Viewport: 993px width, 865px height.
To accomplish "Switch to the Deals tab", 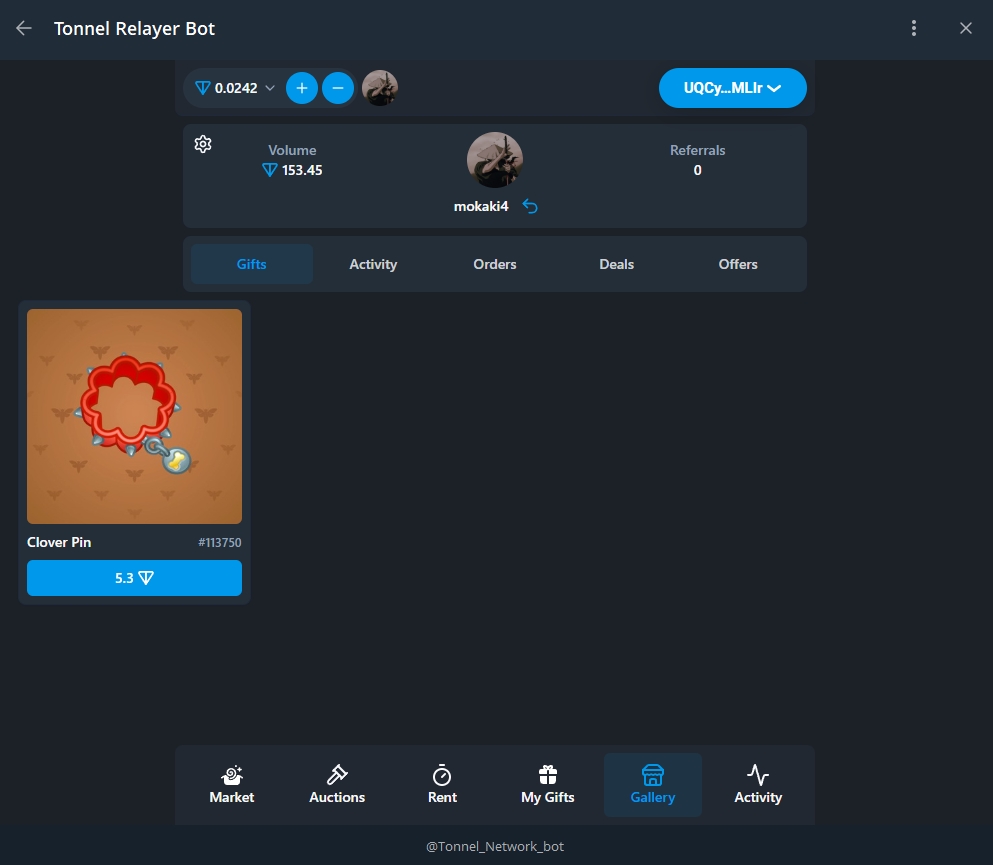I will [616, 264].
